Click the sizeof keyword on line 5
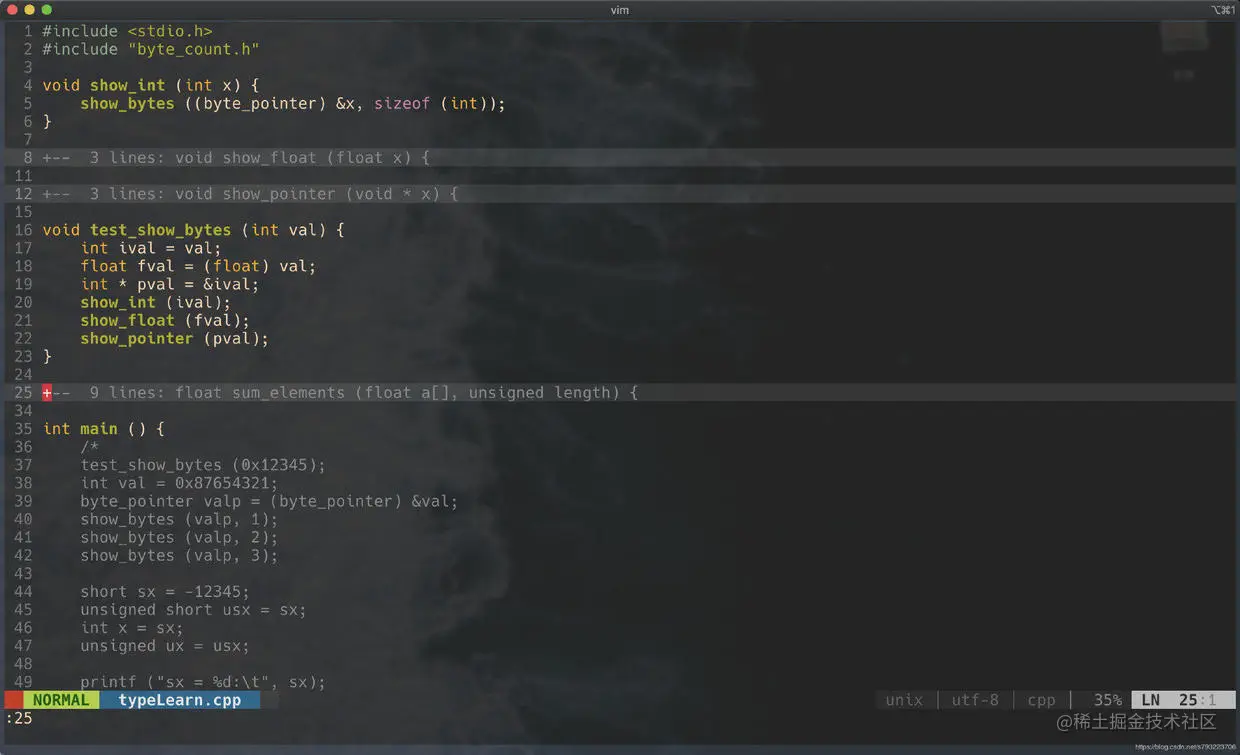Viewport: 1240px width, 755px height. pos(402,103)
